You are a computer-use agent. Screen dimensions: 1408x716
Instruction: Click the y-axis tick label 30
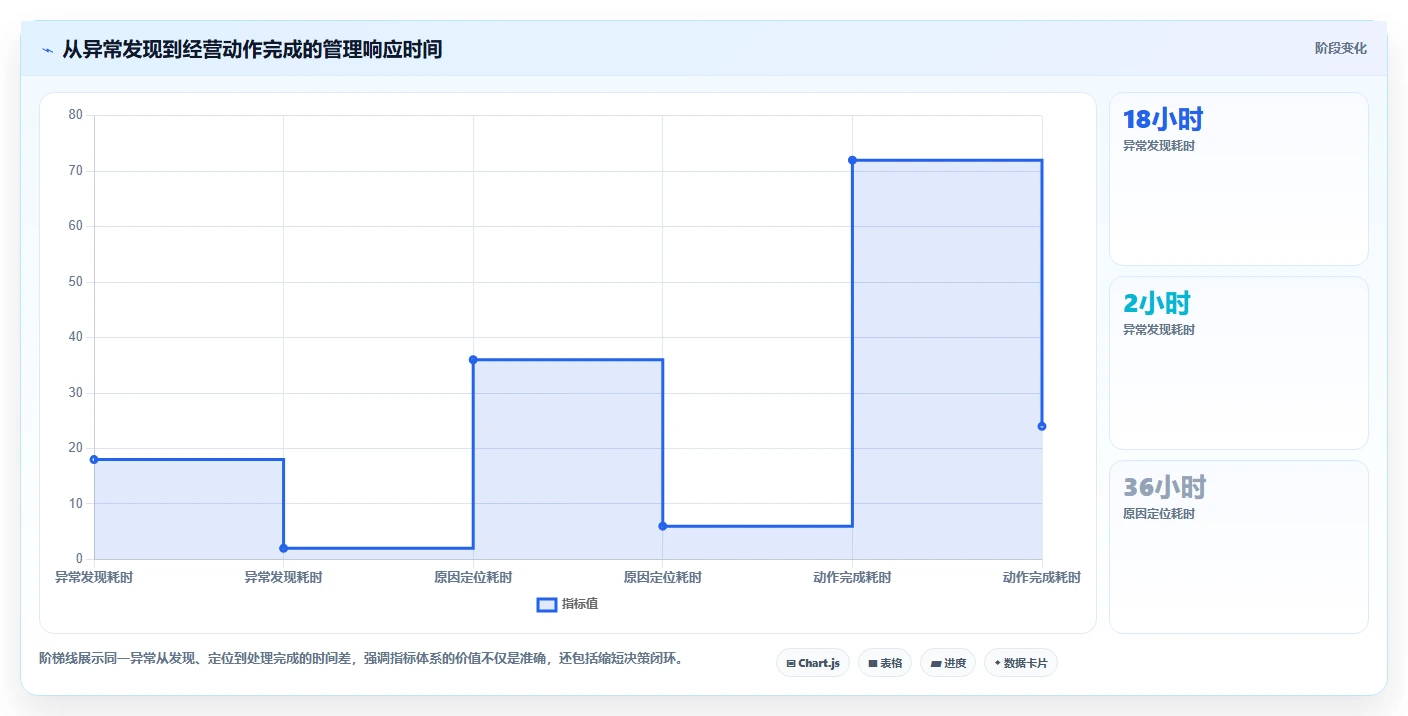(76, 393)
